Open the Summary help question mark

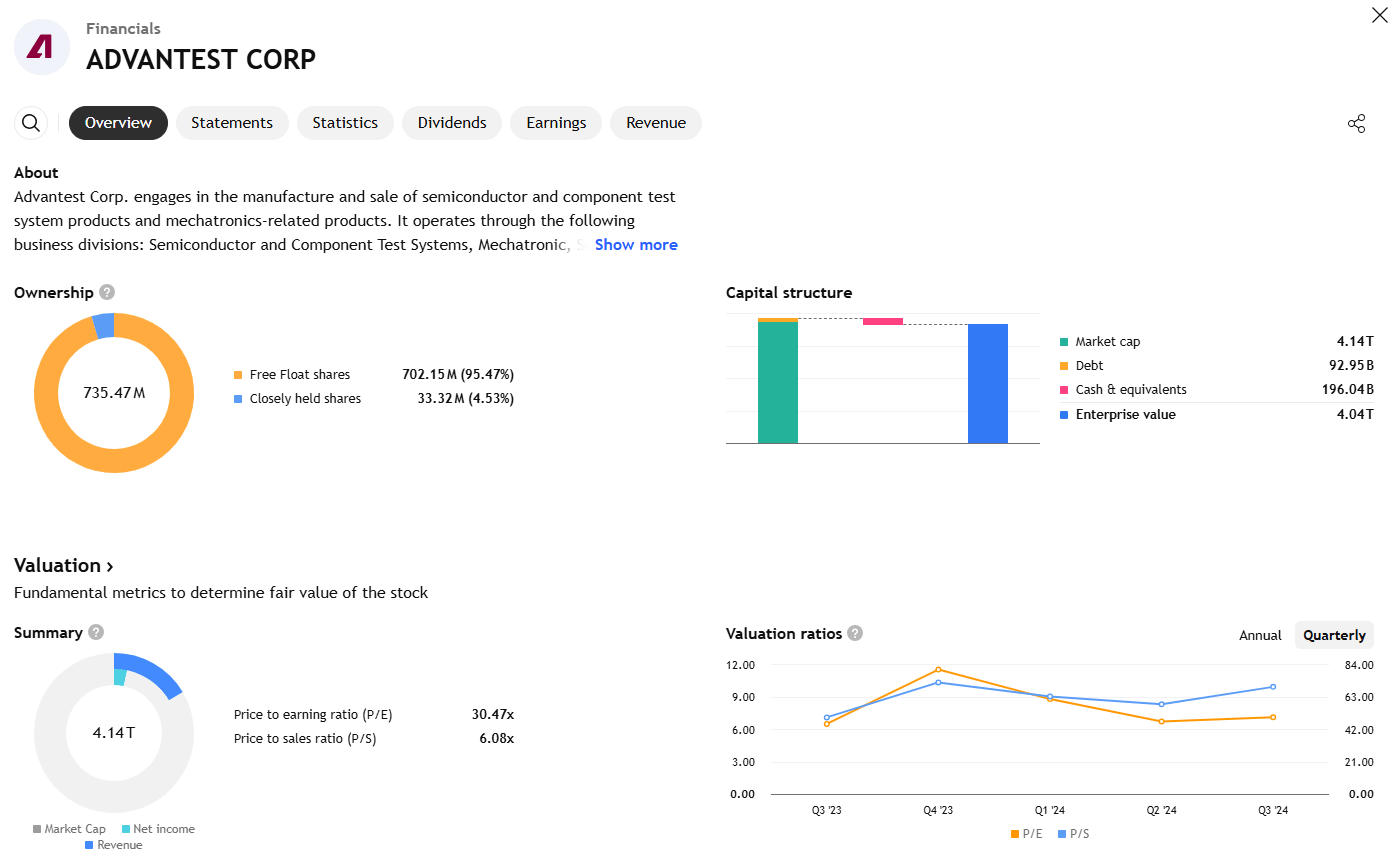96,632
